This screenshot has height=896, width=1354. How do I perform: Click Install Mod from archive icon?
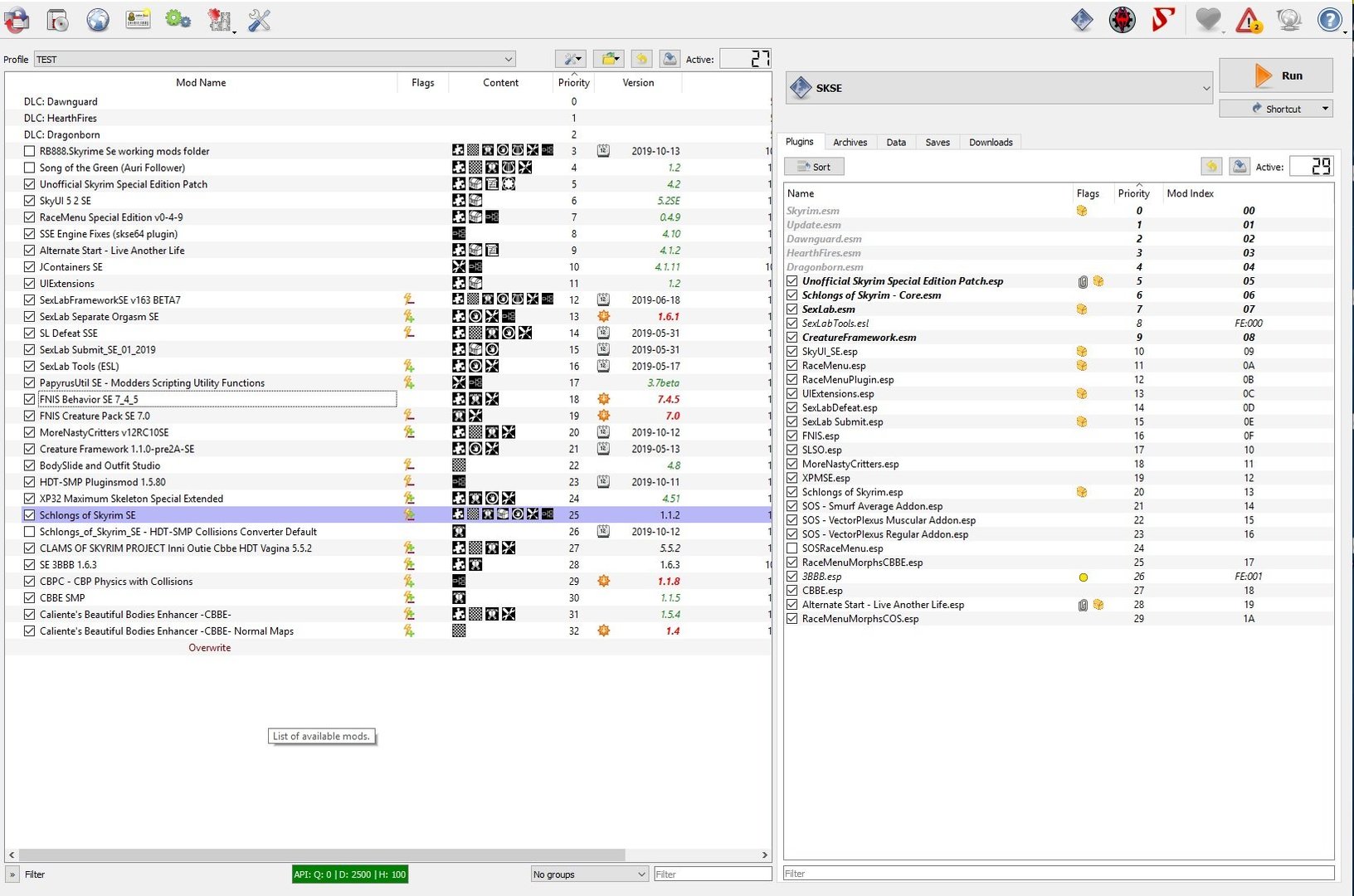[x=57, y=20]
